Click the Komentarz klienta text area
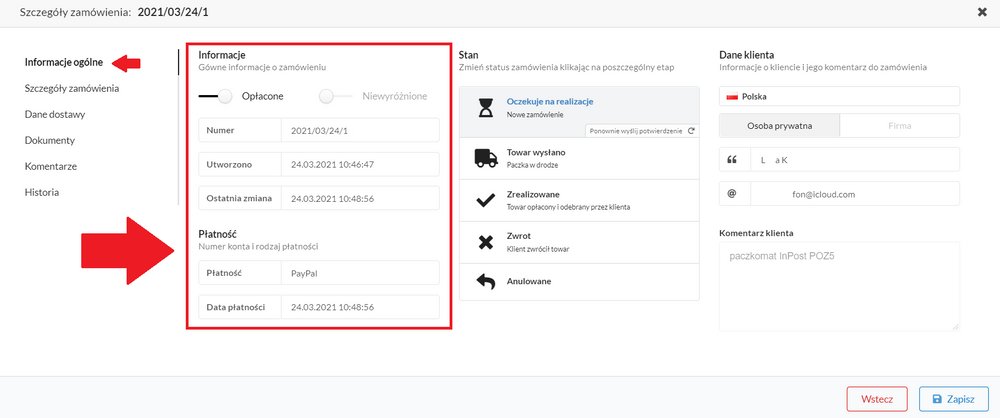 pyautogui.click(x=839, y=287)
